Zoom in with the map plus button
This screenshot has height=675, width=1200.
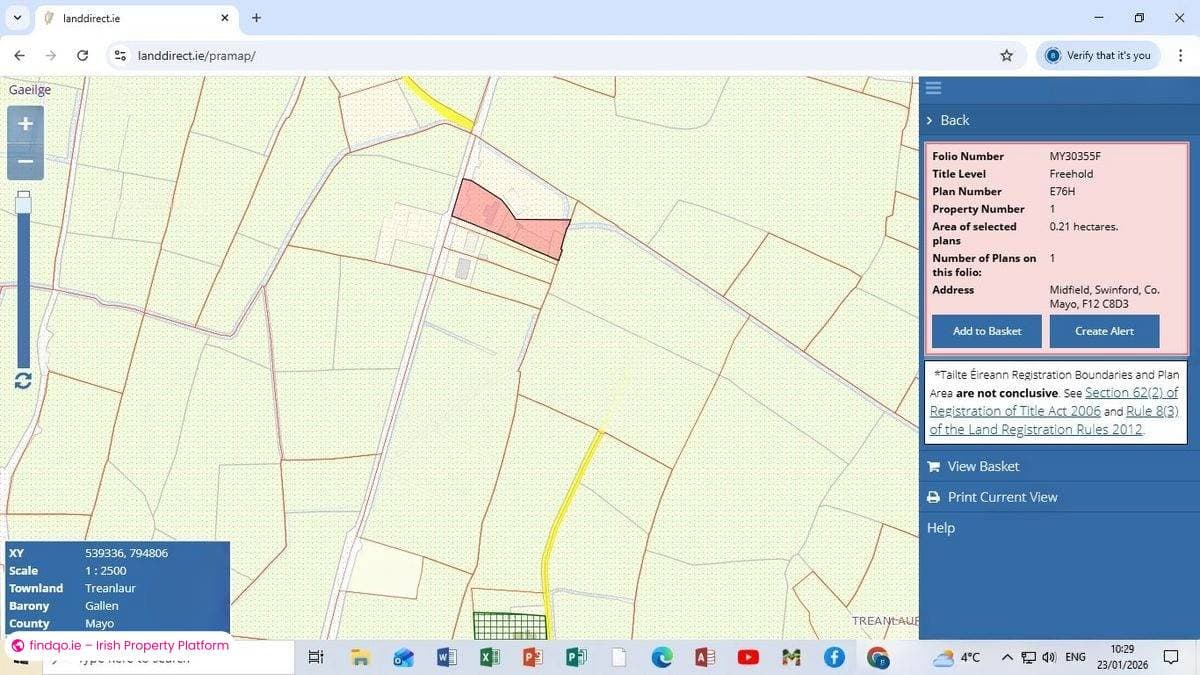click(25, 124)
